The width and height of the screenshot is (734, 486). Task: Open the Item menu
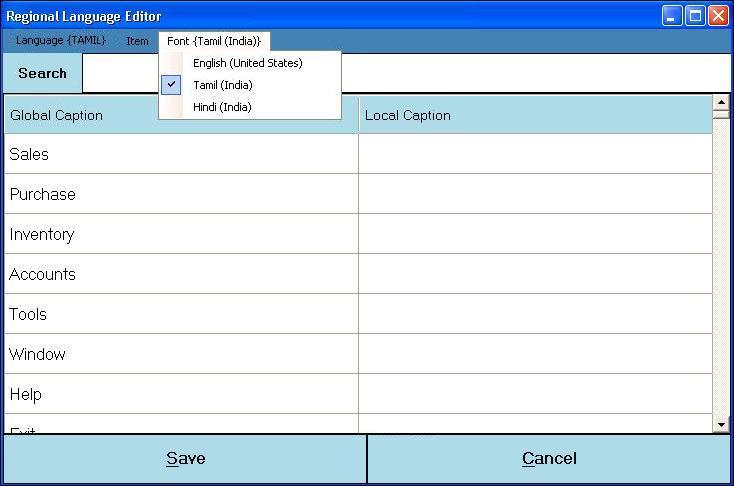[137, 41]
